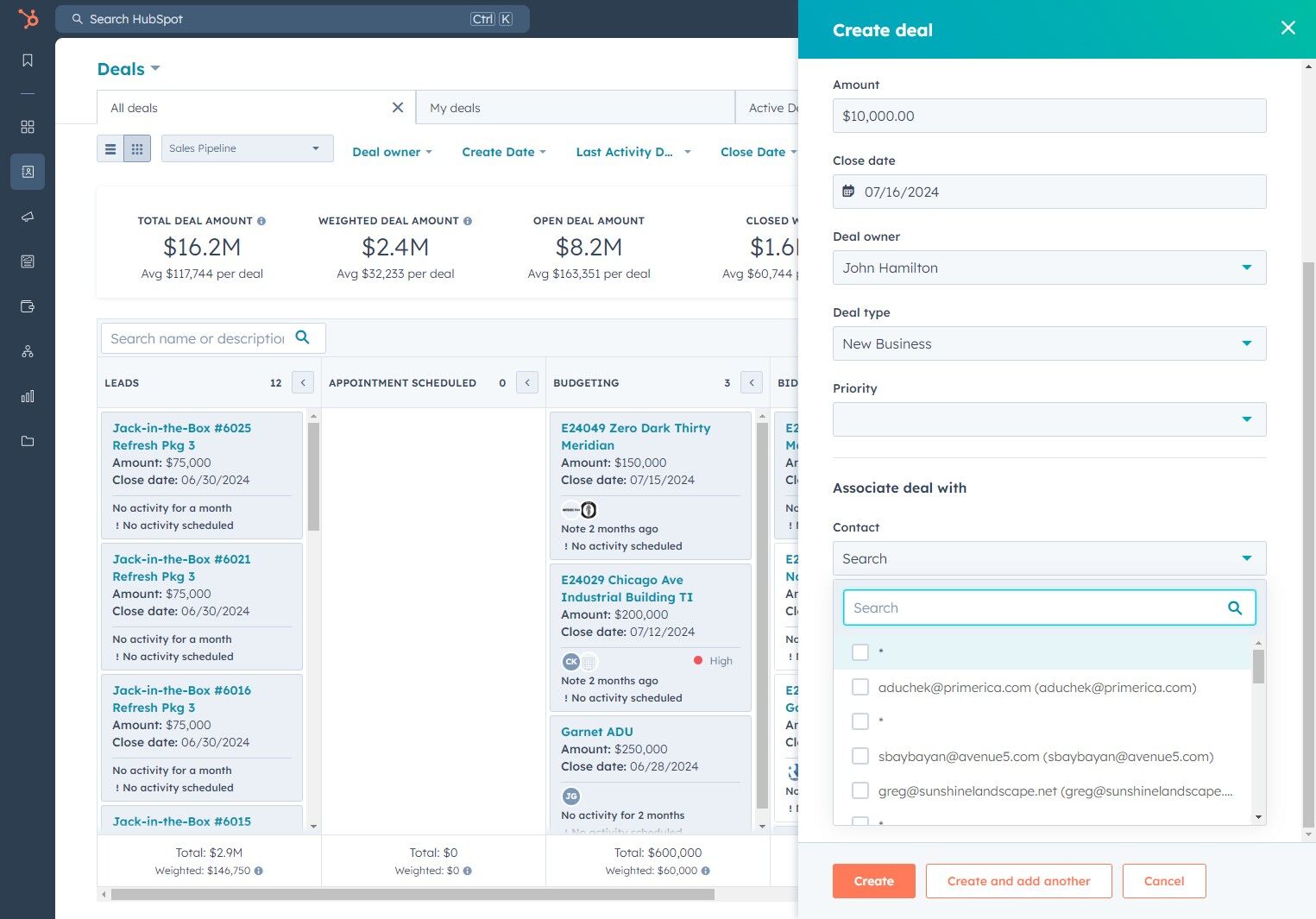
Task: Click the Amount field showing $10,000.00
Action: pyautogui.click(x=1049, y=116)
